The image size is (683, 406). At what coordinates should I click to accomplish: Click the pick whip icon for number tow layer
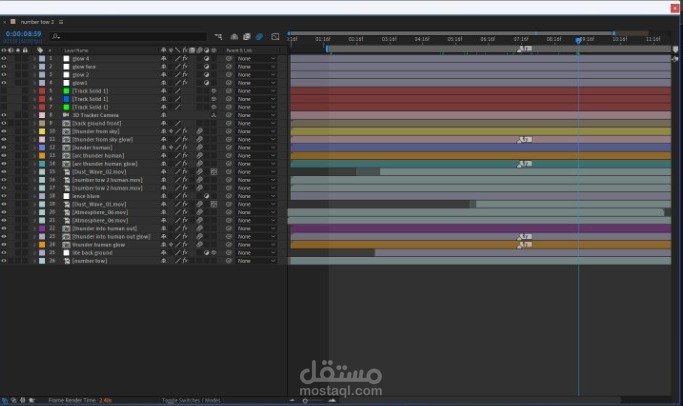tap(229, 261)
